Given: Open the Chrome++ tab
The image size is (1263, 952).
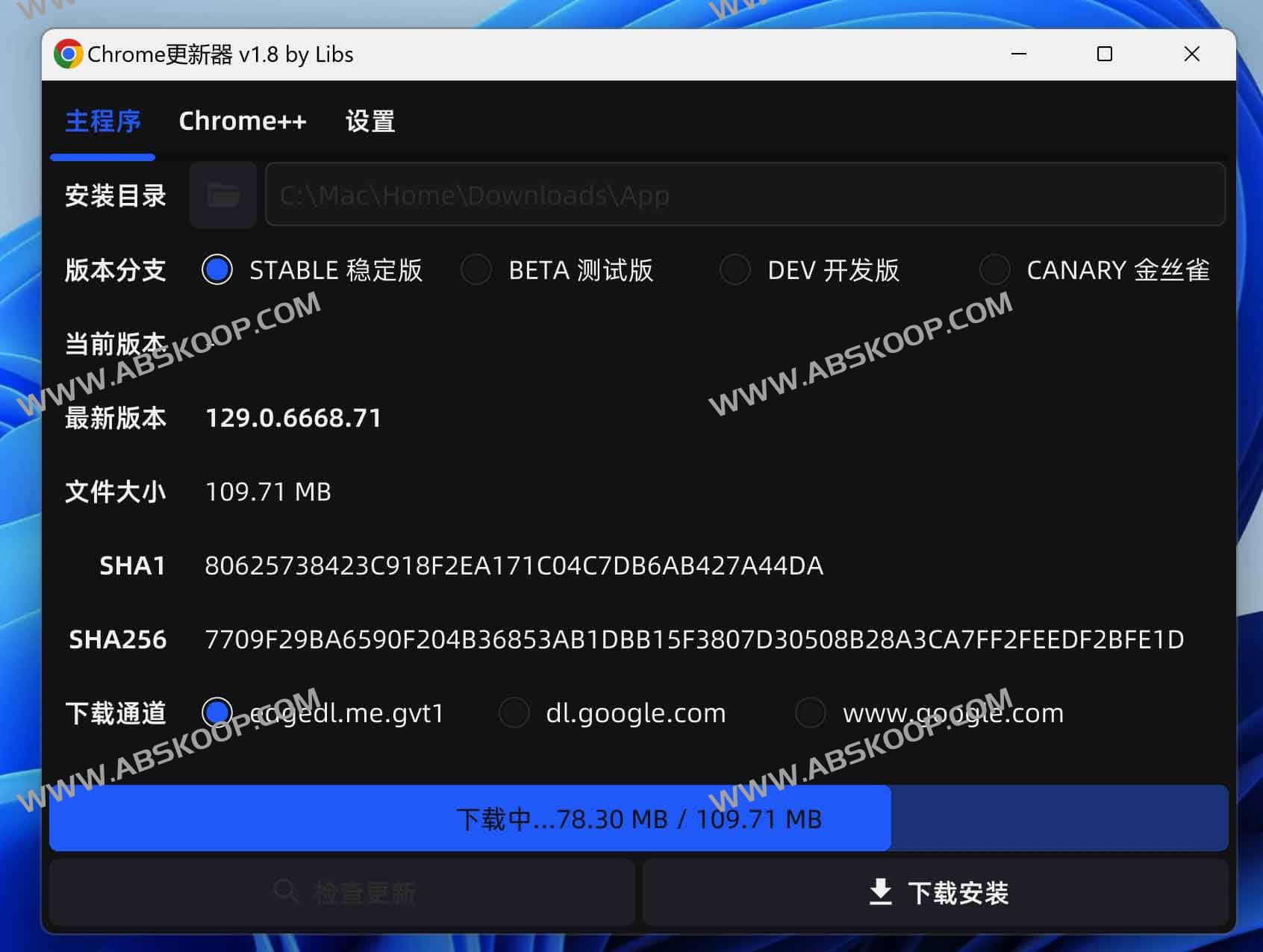Looking at the screenshot, I should 243,122.
